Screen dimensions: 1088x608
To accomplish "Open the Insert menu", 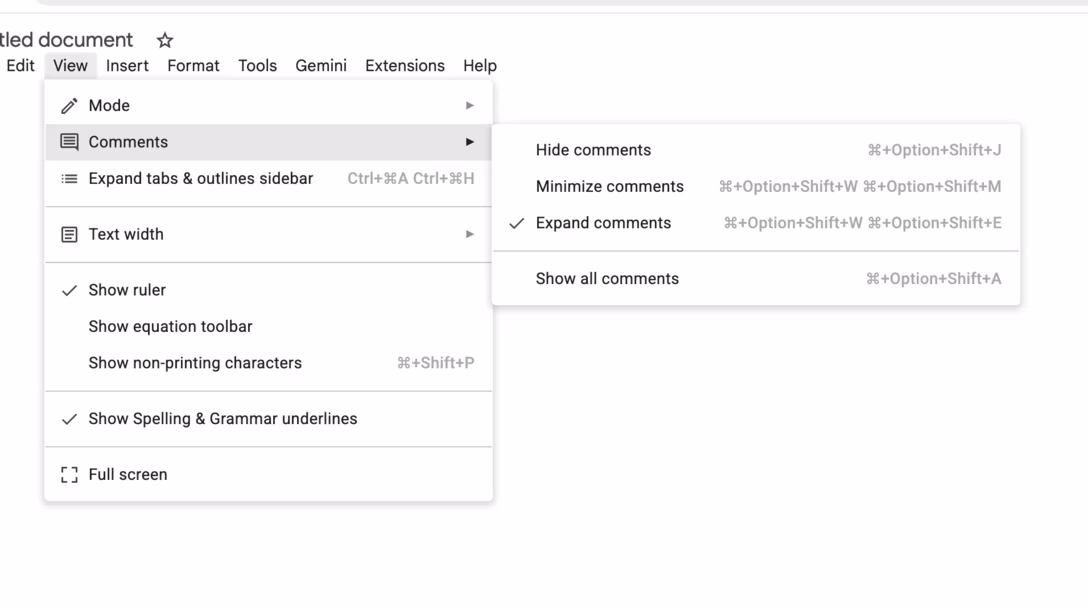I will pyautogui.click(x=127, y=66).
